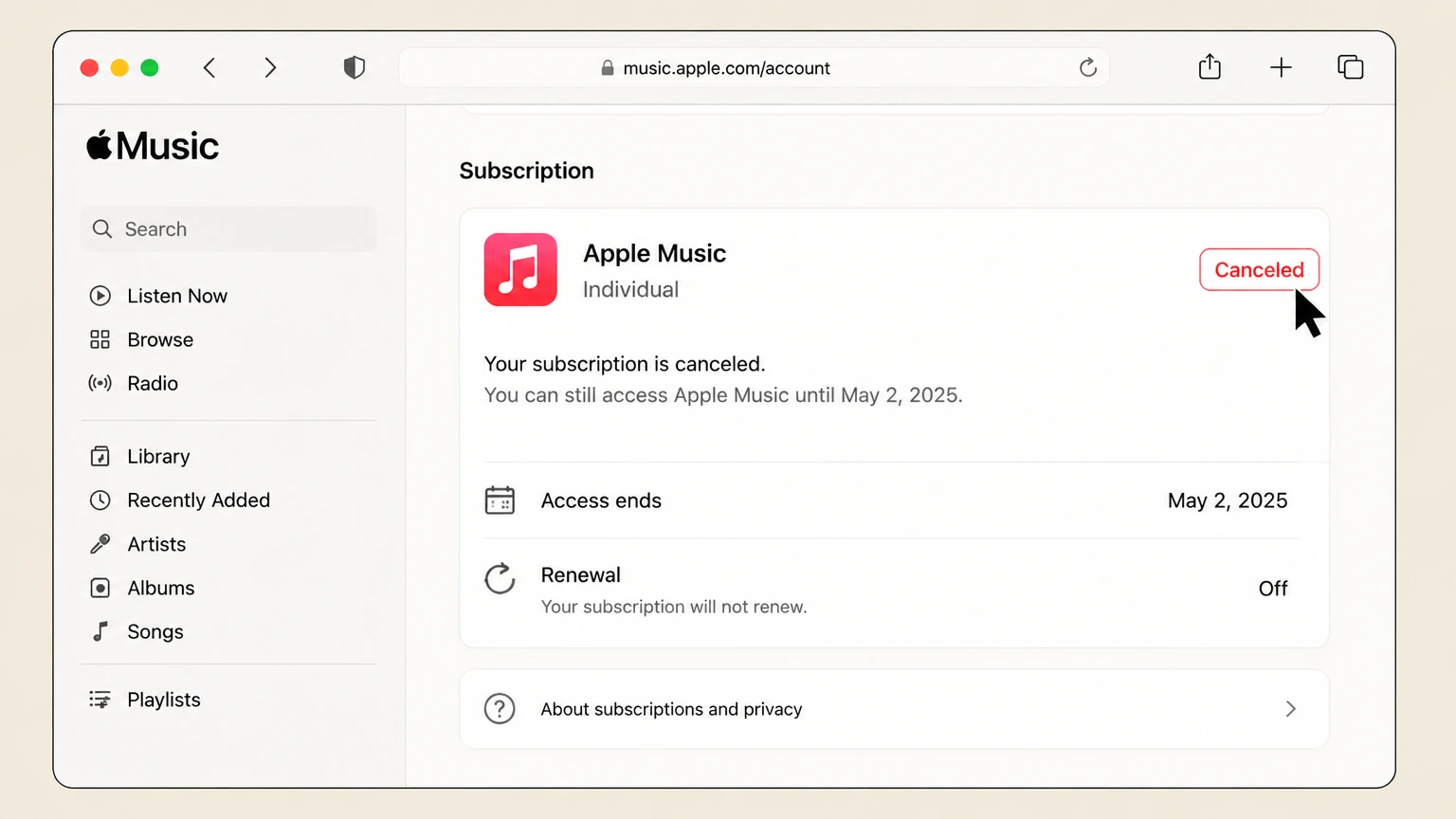Image resolution: width=1456 pixels, height=819 pixels.
Task: Click the Renewal label
Action: tap(581, 574)
